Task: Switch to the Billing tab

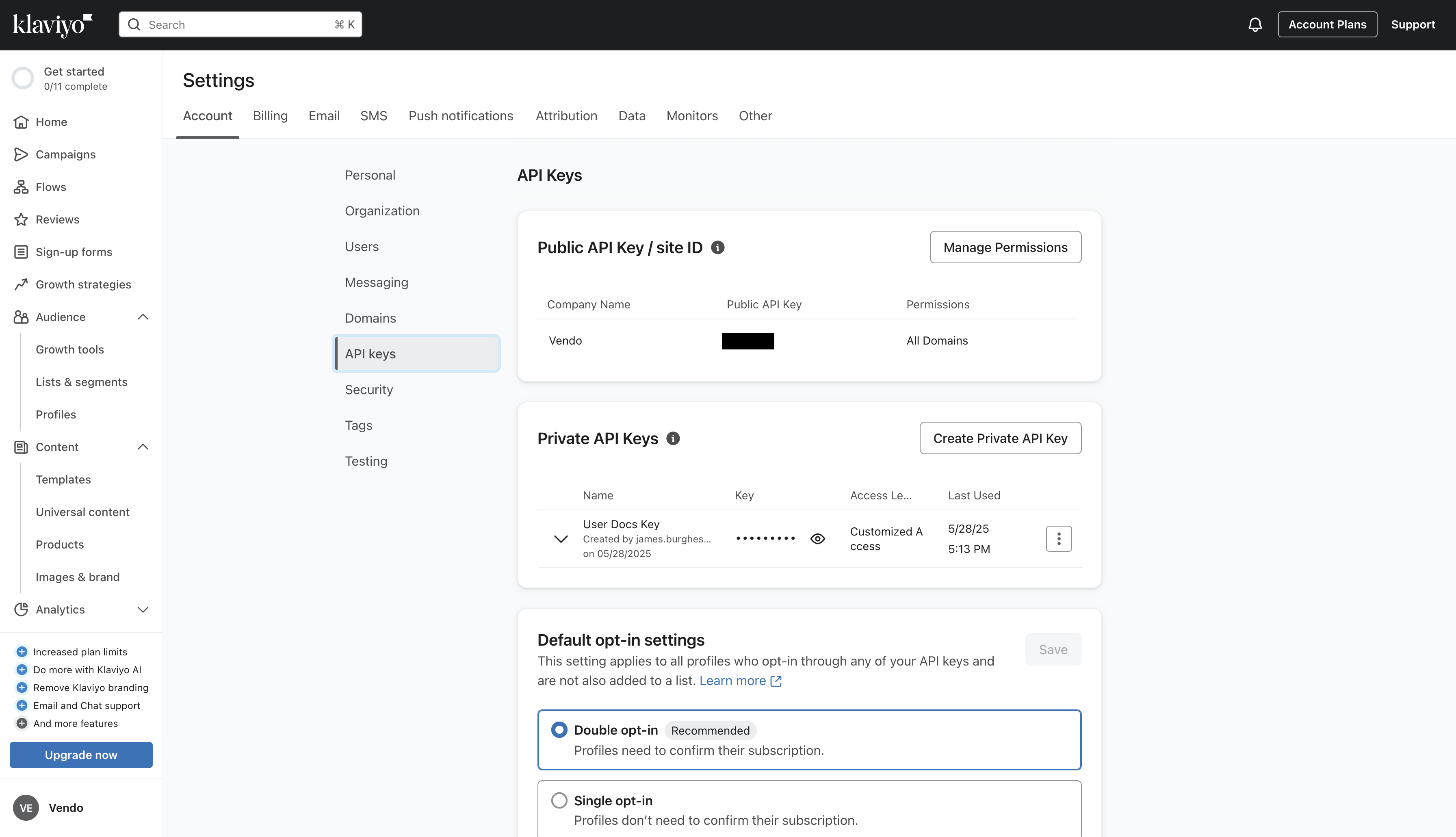Action: click(270, 115)
